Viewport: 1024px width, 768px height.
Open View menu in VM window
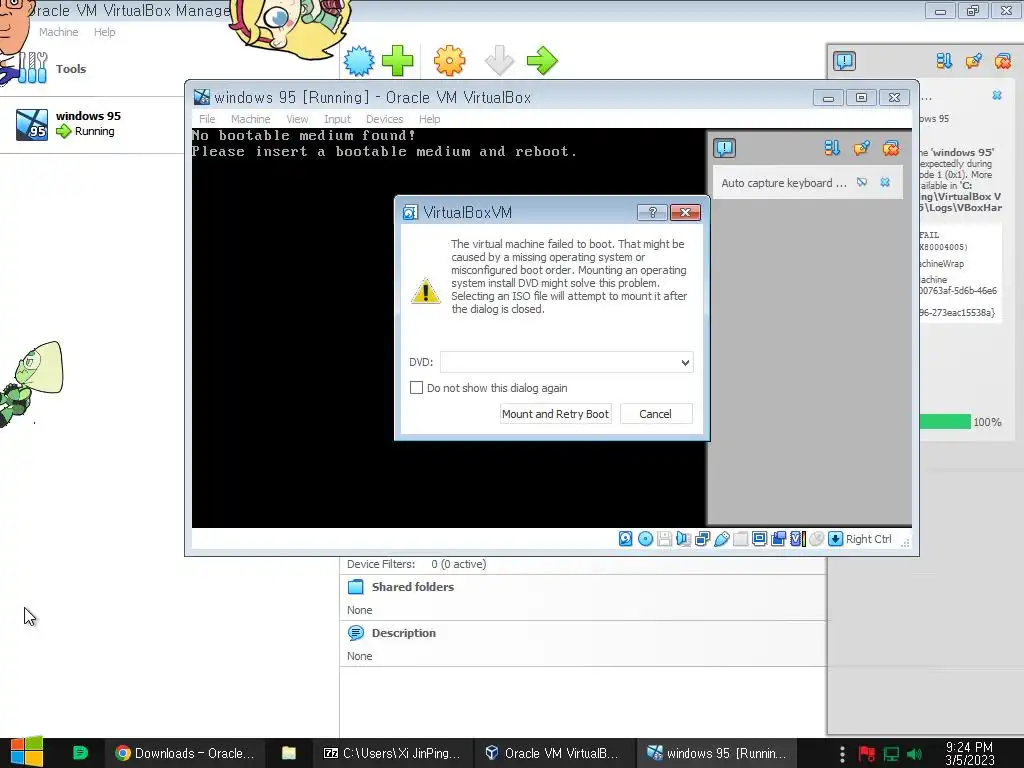pyautogui.click(x=297, y=119)
